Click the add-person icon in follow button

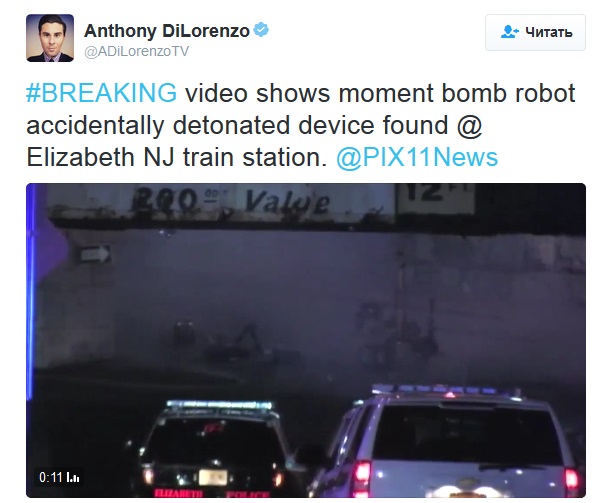(509, 31)
